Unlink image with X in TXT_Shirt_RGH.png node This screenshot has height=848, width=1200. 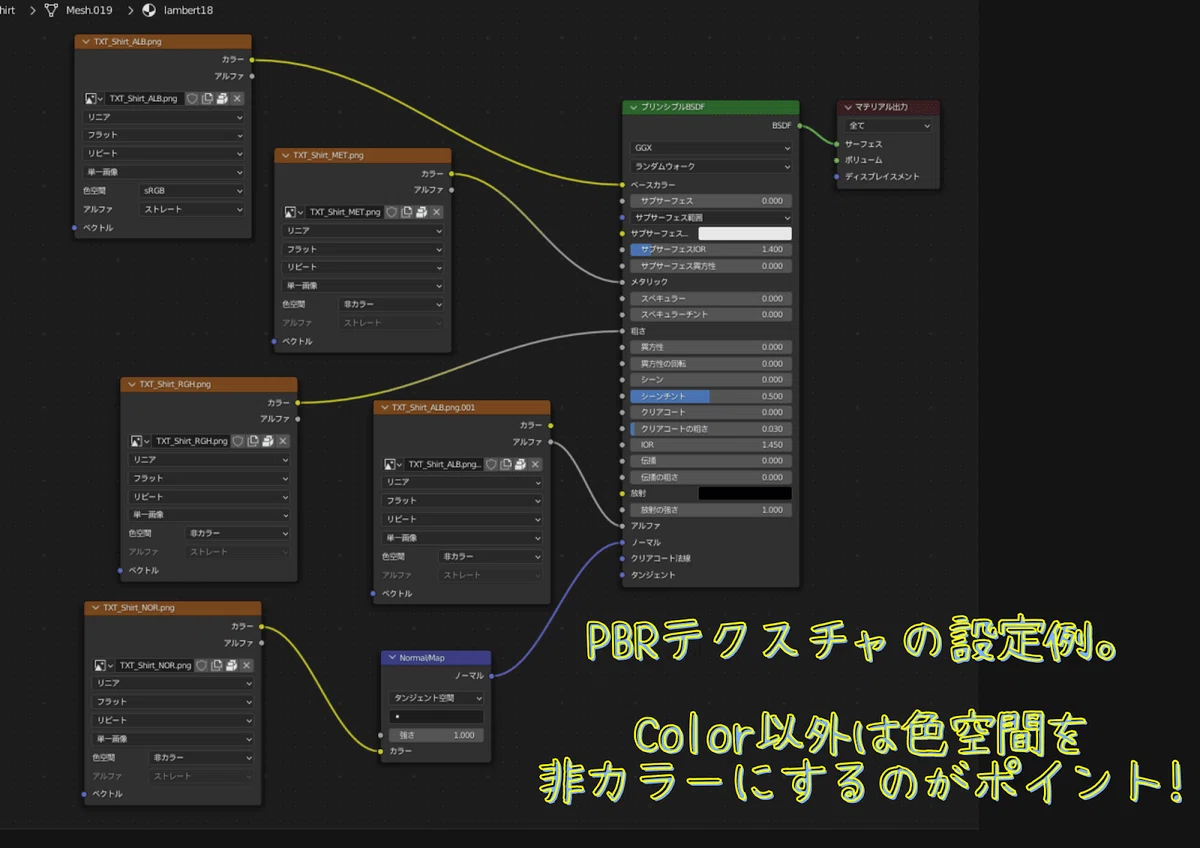pyautogui.click(x=283, y=441)
